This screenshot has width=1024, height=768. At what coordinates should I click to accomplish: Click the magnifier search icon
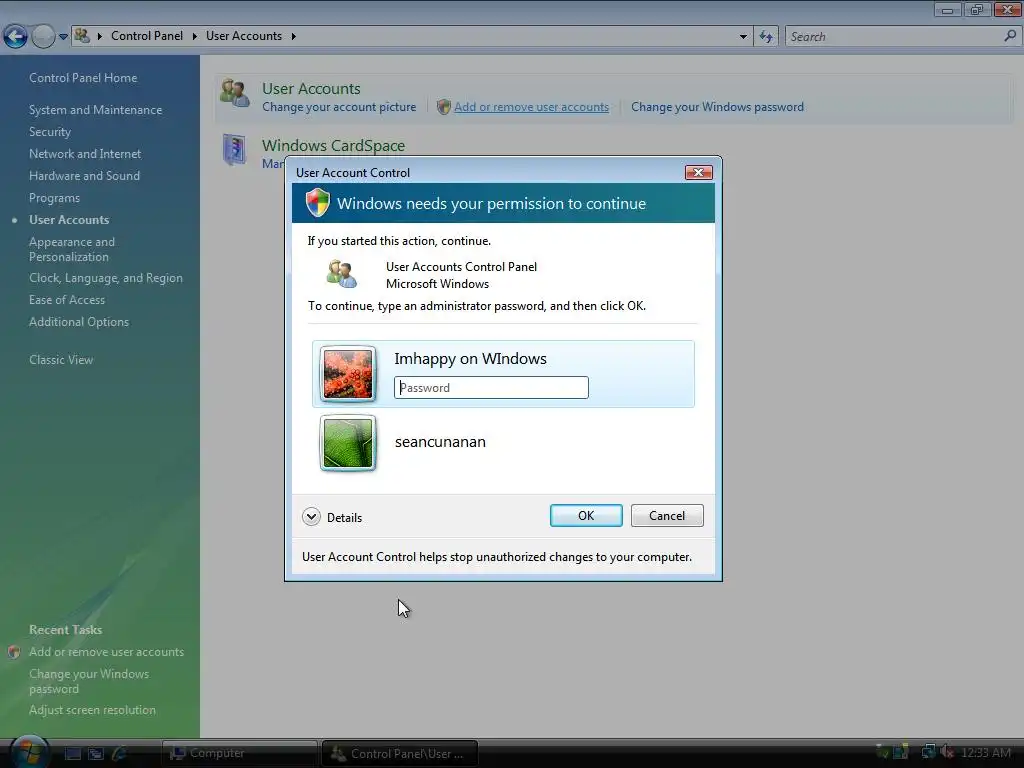pyautogui.click(x=1010, y=36)
